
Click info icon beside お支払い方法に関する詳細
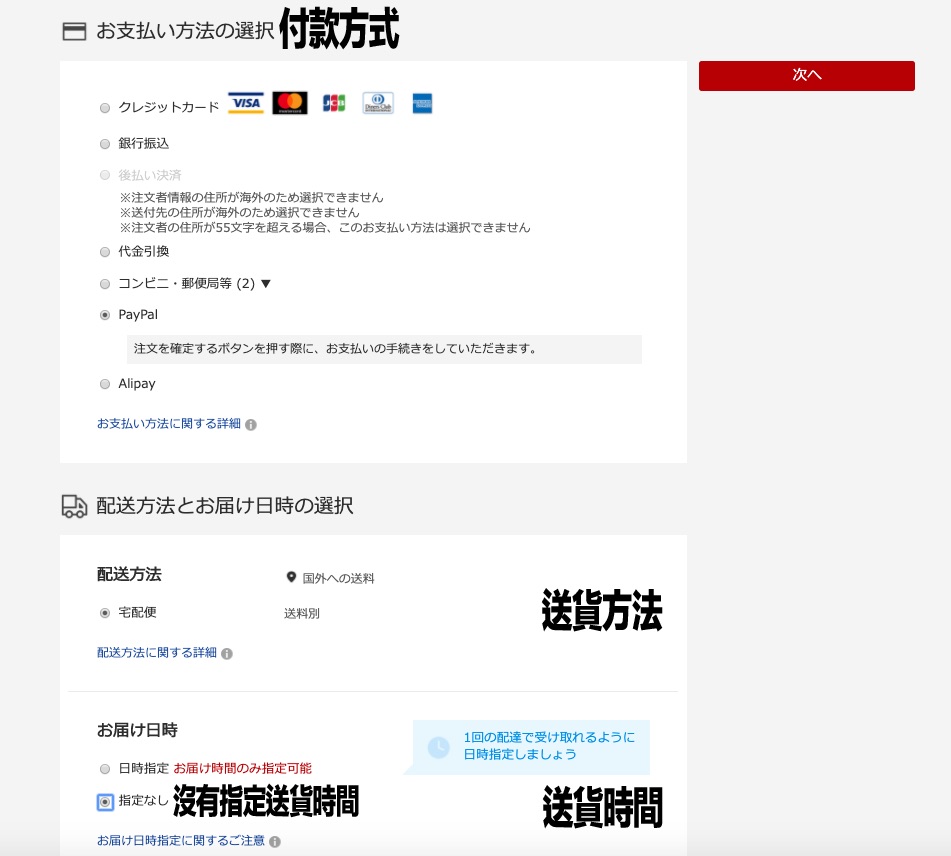tap(250, 425)
